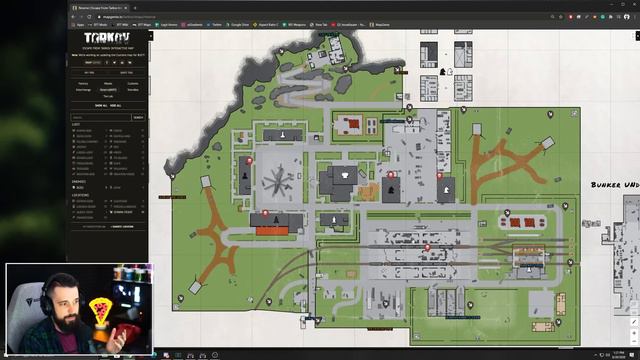The image size is (640, 360).
Task: Reload the page with the refresh icon
Action: pyautogui.click(x=89, y=17)
